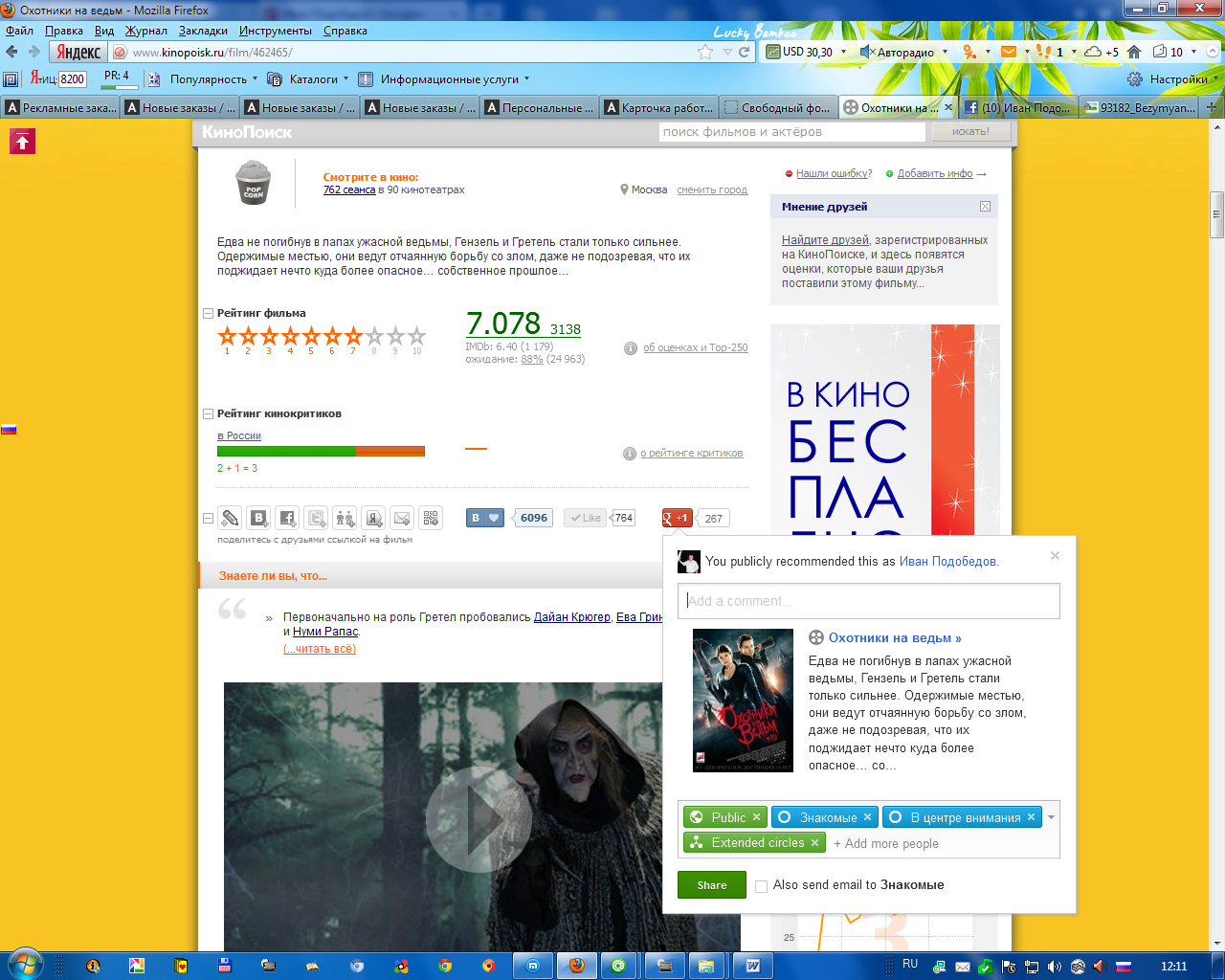Screen dimensions: 1225x980
Task: Click the green Share button
Action: pyautogui.click(x=712, y=885)
